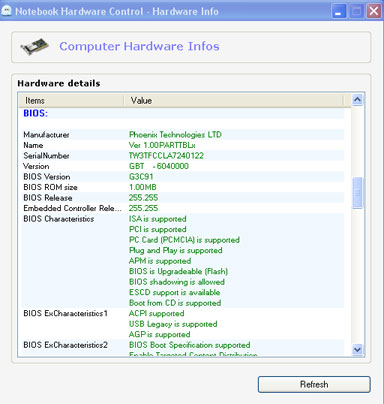Click the value G3C91

141,177
